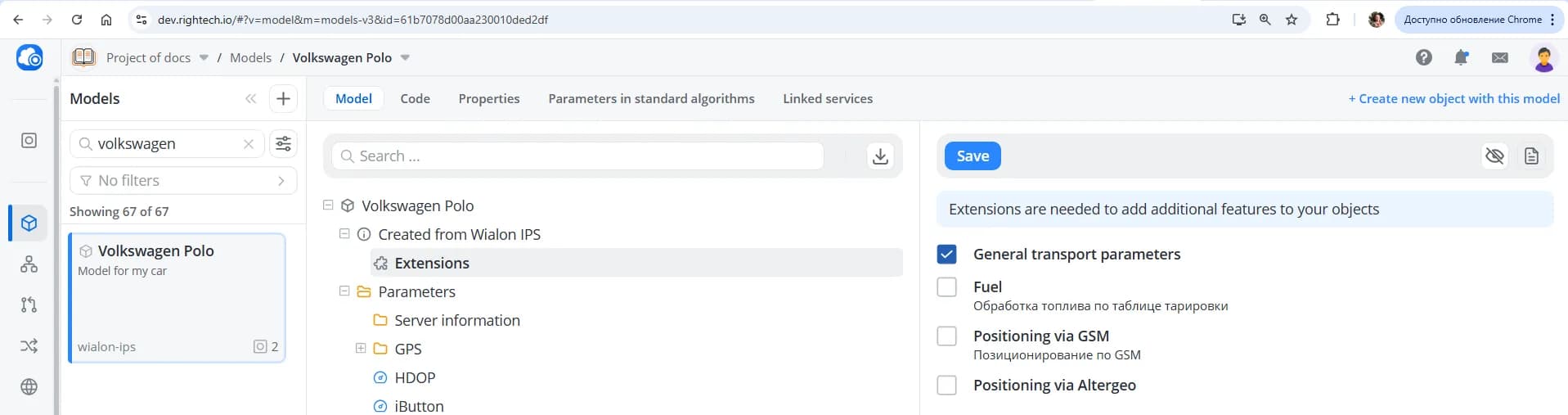Click the Chrome update available button
Image resolution: width=1568 pixels, height=415 pixels.
point(1477,20)
